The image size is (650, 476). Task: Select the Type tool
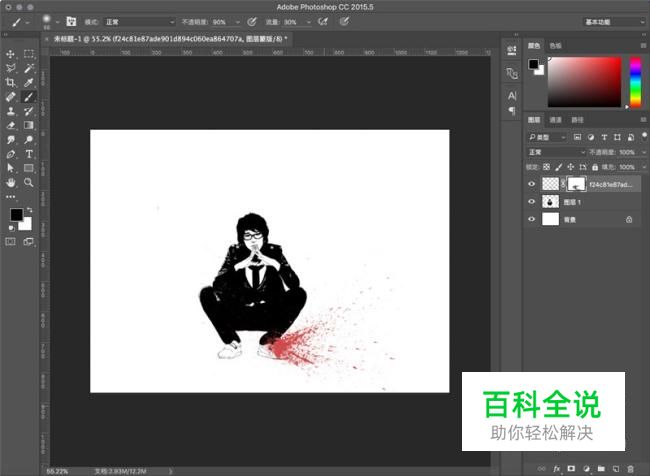[29, 154]
